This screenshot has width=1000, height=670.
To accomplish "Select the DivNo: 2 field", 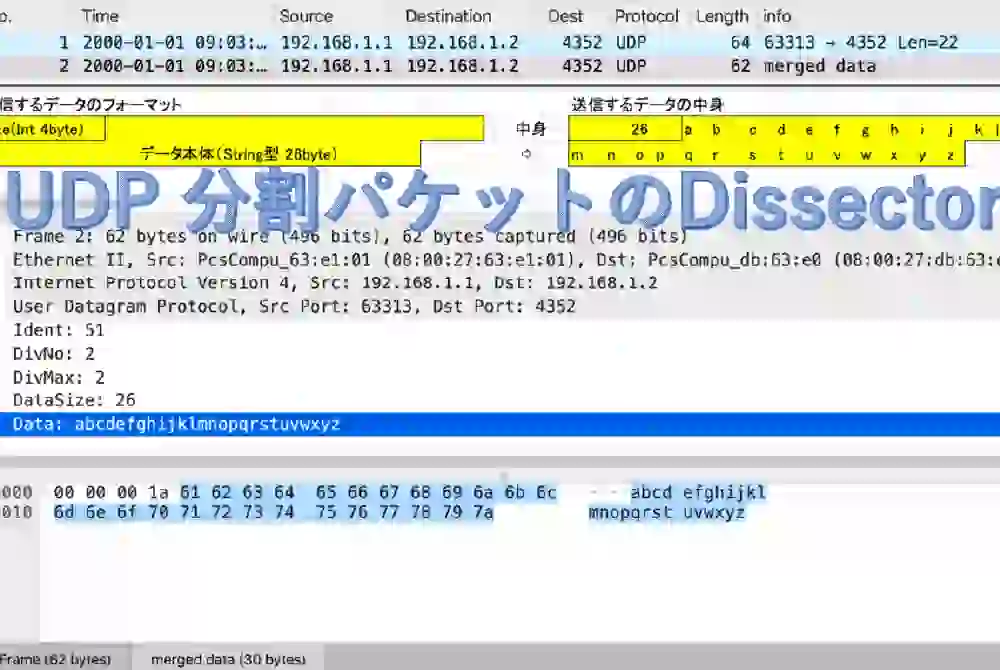I will [54, 353].
